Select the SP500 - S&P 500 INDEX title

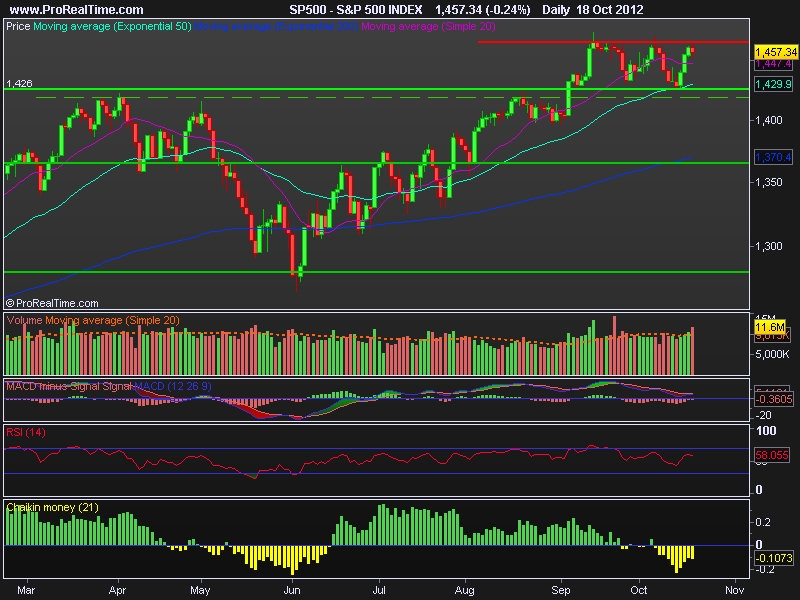(x=356, y=9)
